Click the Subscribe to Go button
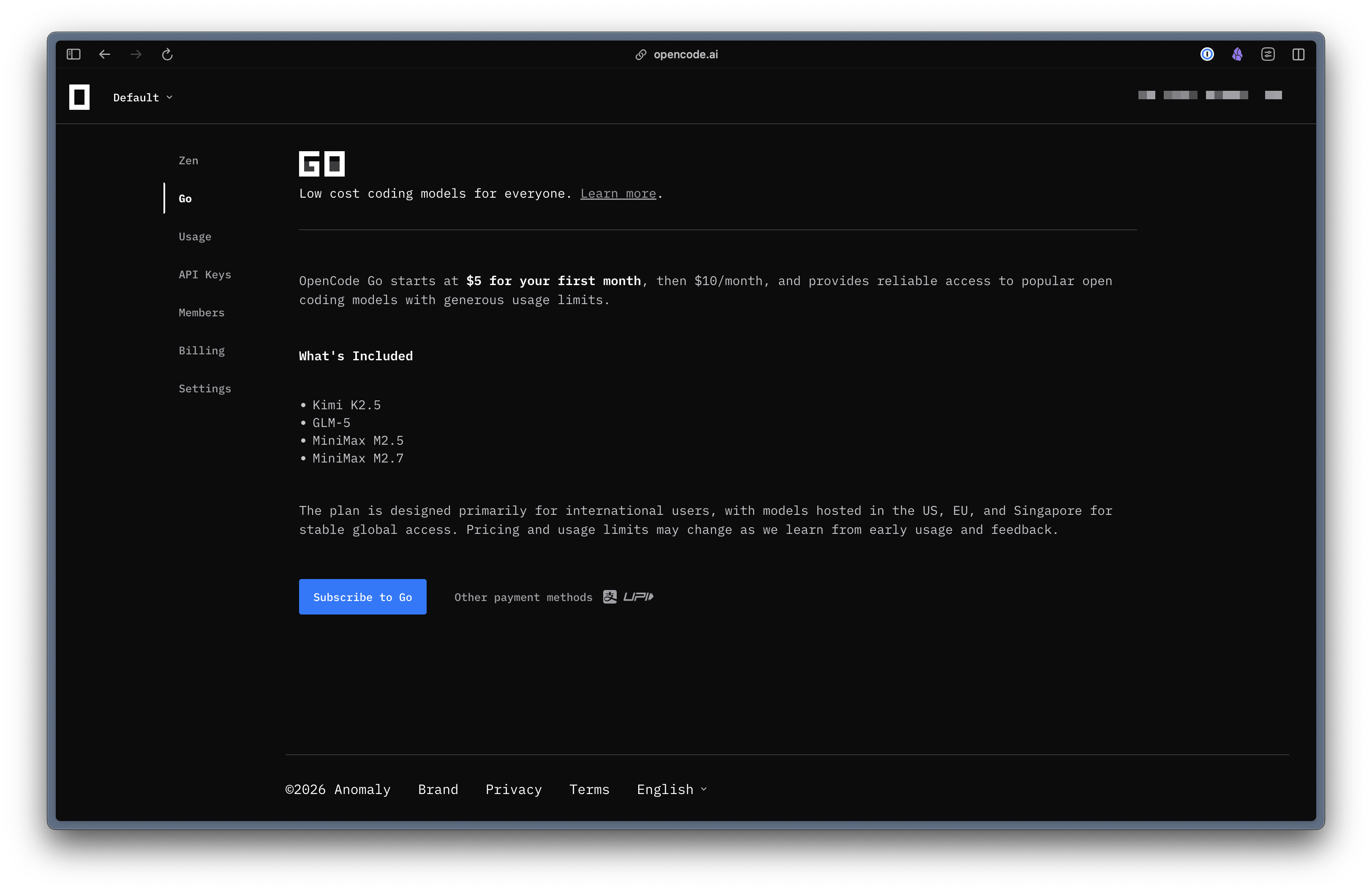The height and width of the screenshot is (892, 1372). coord(362,596)
